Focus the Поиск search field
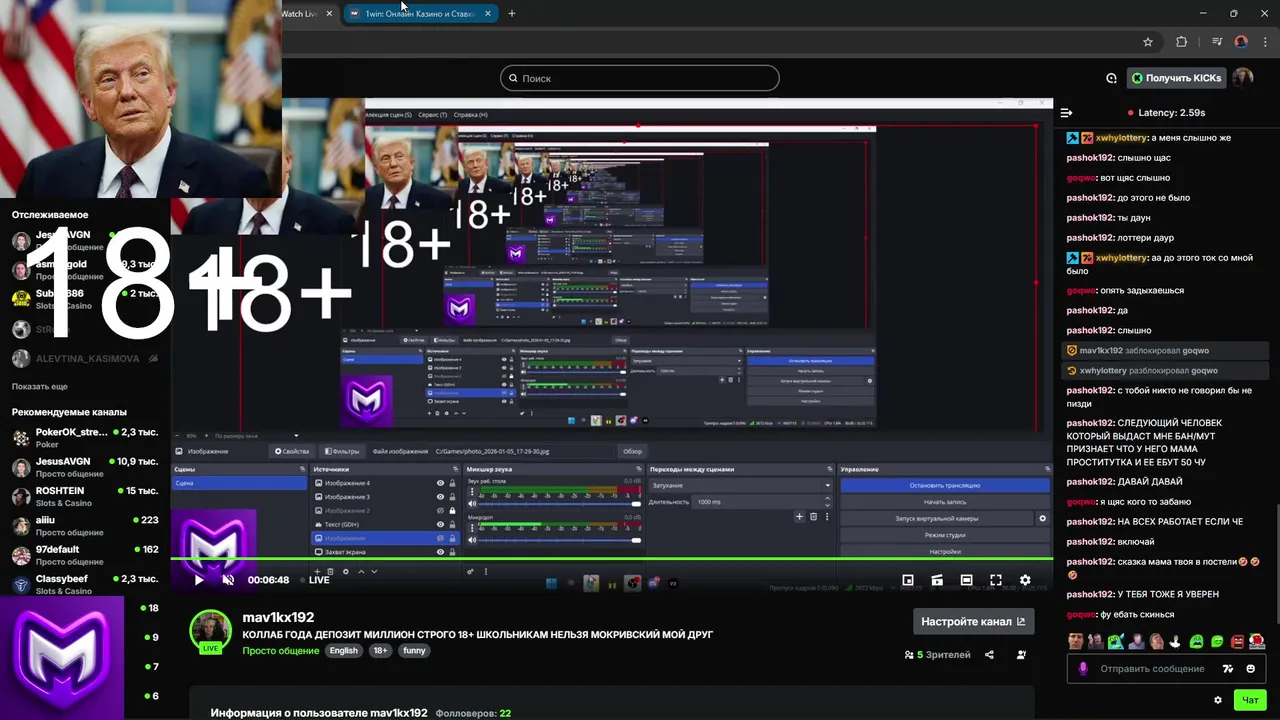This screenshot has height=720, width=1280. coord(640,78)
